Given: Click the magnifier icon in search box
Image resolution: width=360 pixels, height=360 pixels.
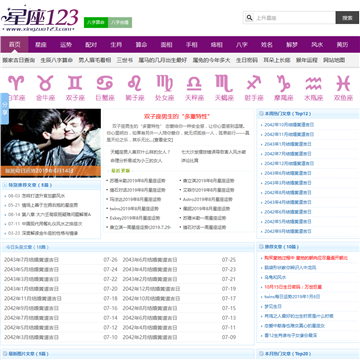Looking at the screenshot, I should [249, 18].
